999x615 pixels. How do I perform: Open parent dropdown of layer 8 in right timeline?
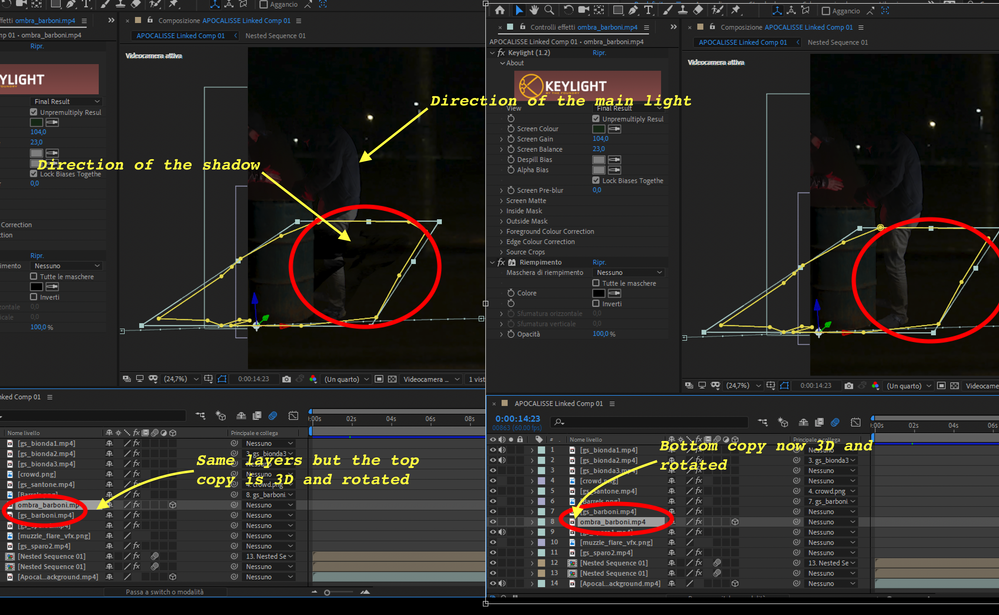click(830, 522)
